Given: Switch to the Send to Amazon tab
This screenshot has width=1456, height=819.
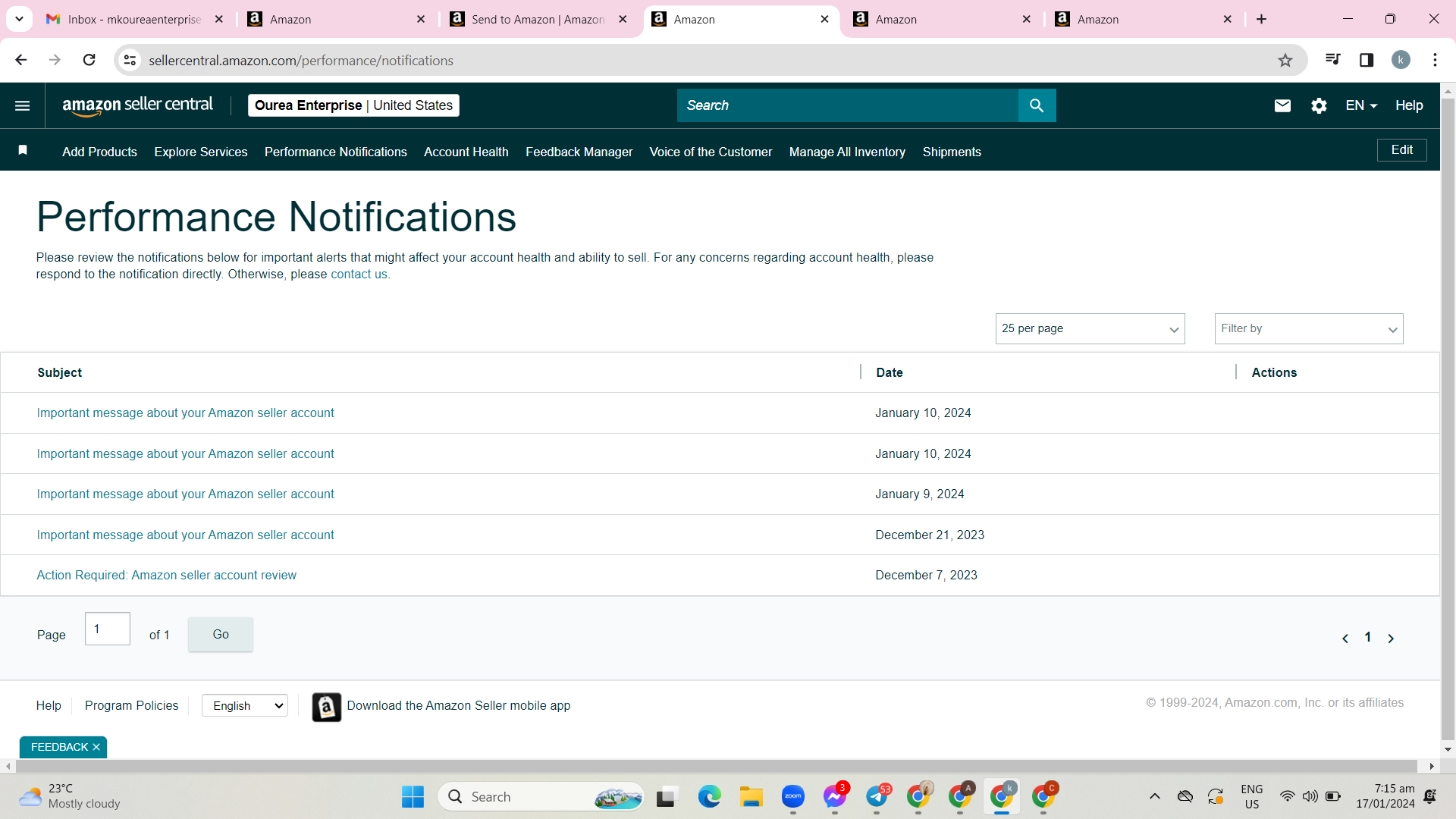Looking at the screenshot, I should click(x=538, y=19).
